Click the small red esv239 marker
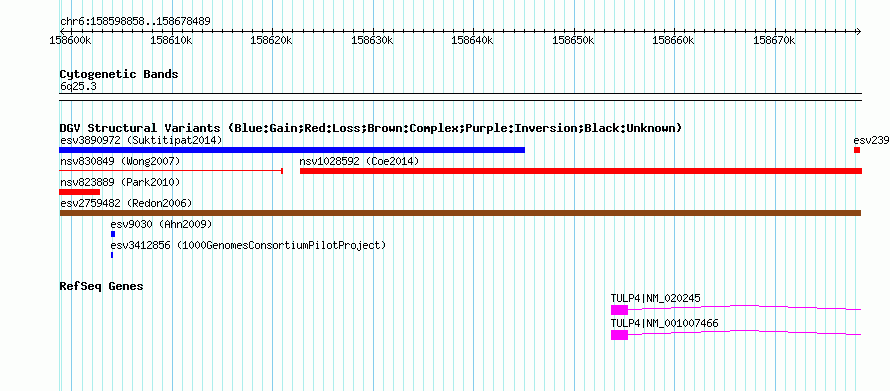The image size is (890, 391). (x=857, y=150)
